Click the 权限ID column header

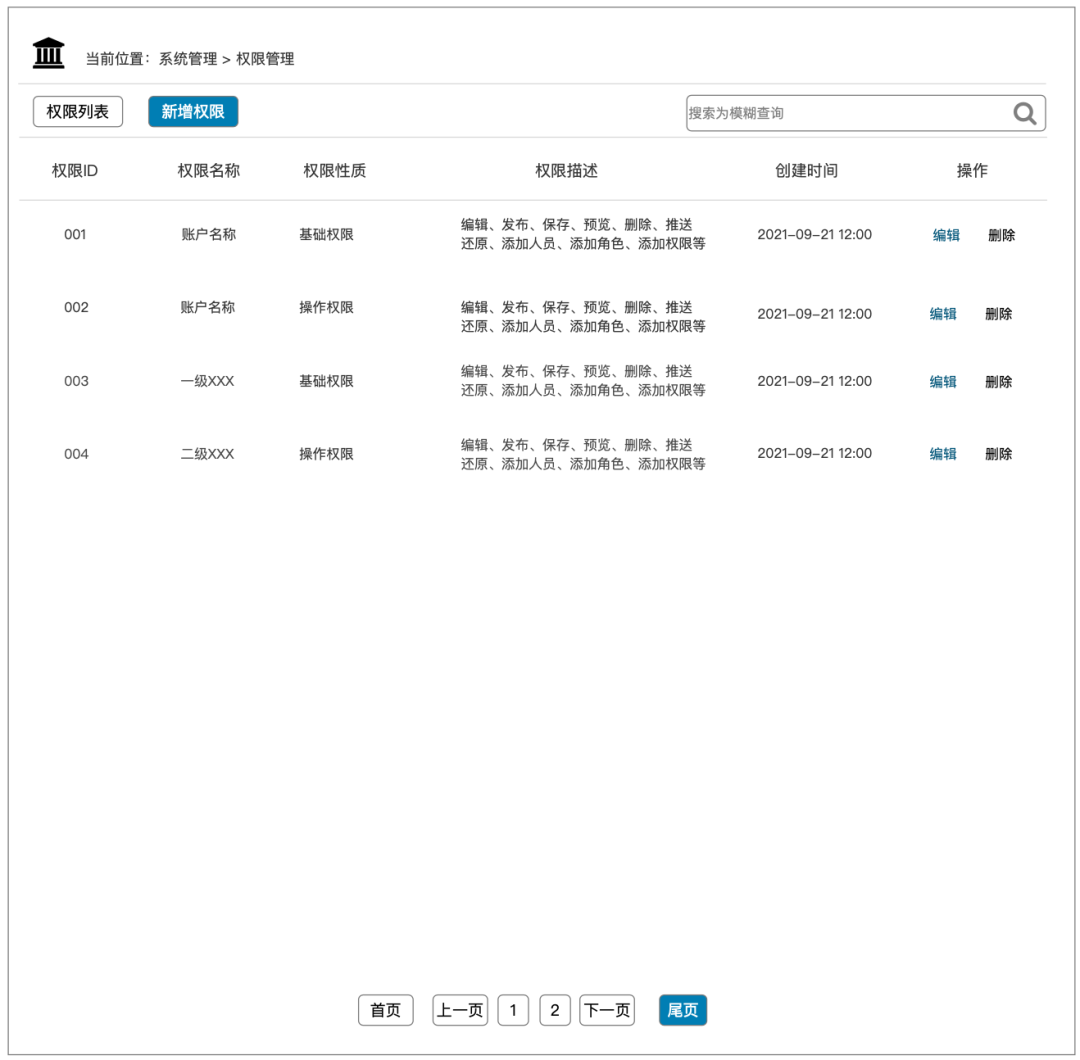[75, 171]
